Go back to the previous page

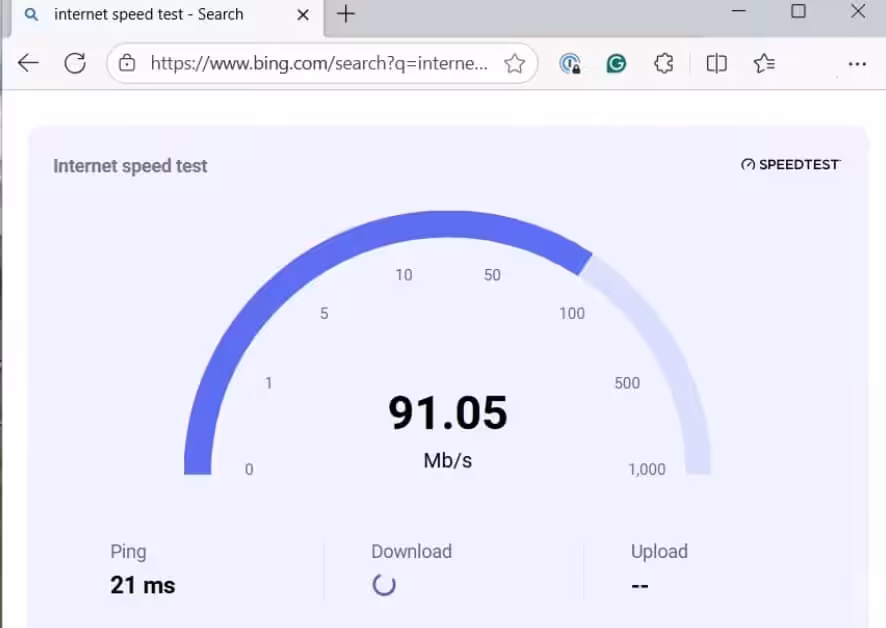[28, 63]
